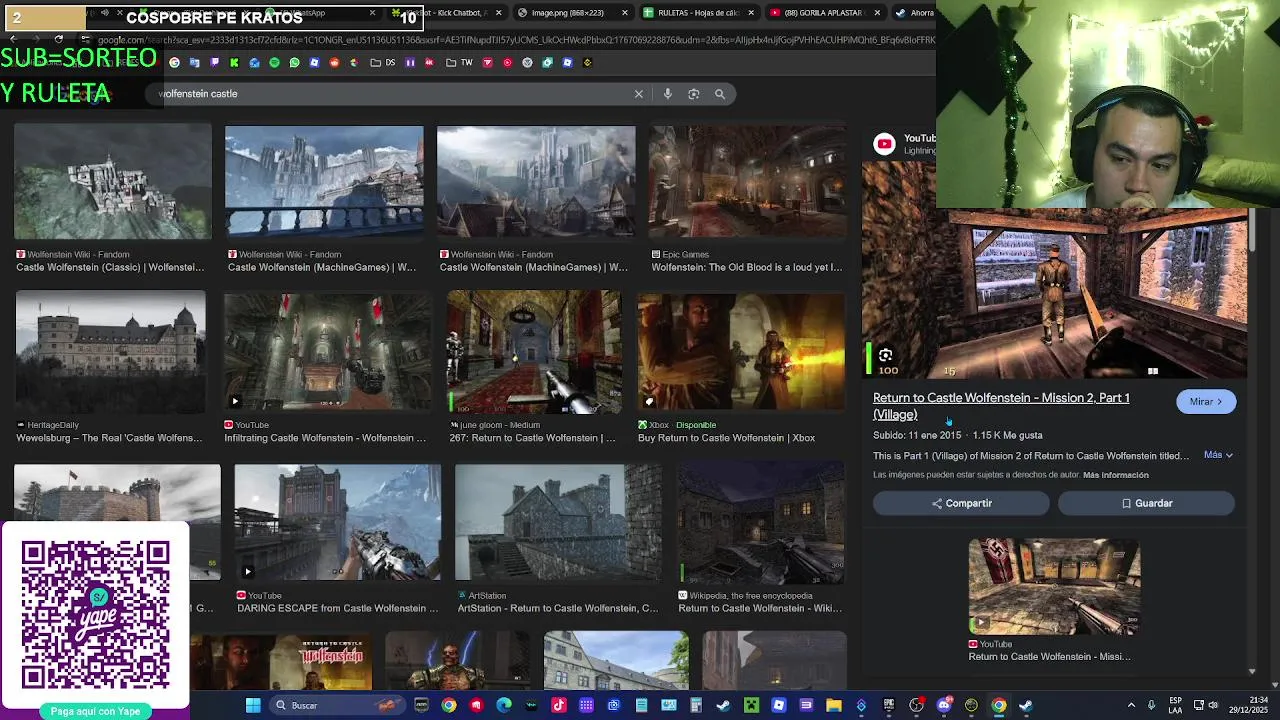Click the Guardar button
1280x720 pixels.
tap(1146, 504)
